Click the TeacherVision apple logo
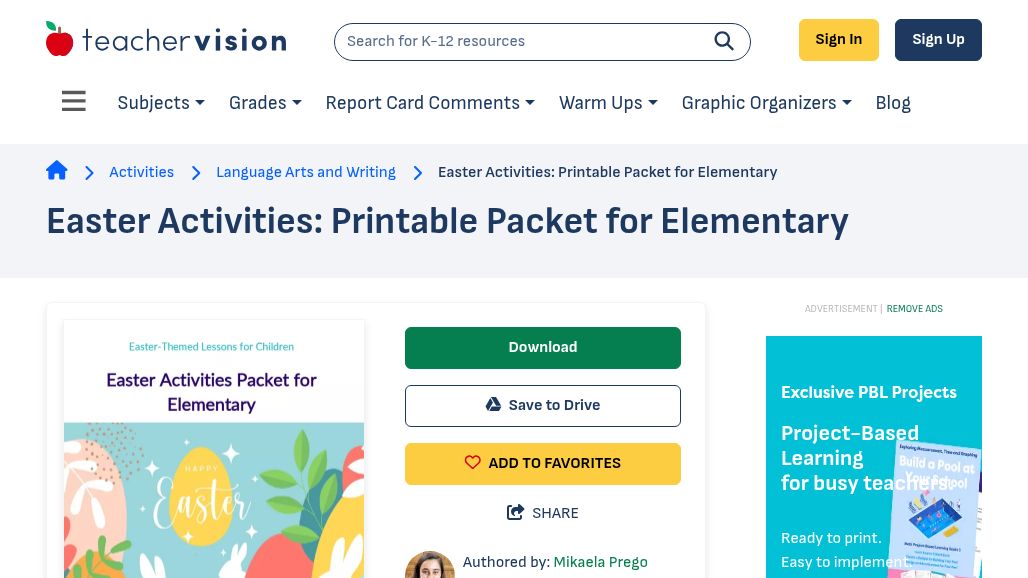Image resolution: width=1028 pixels, height=578 pixels. [x=60, y=40]
